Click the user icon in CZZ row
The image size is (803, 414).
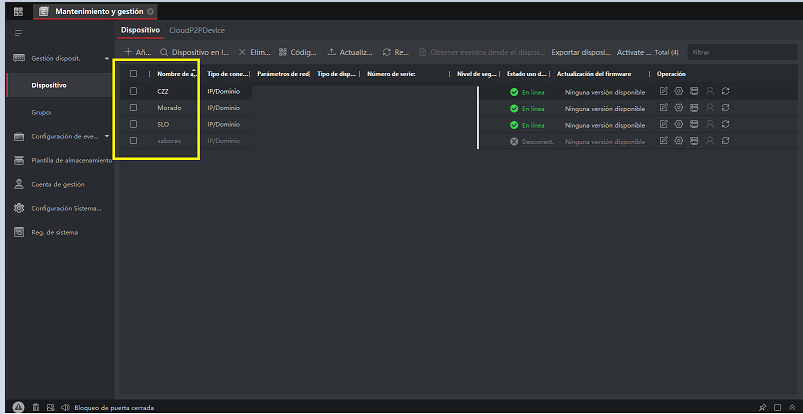[709, 91]
